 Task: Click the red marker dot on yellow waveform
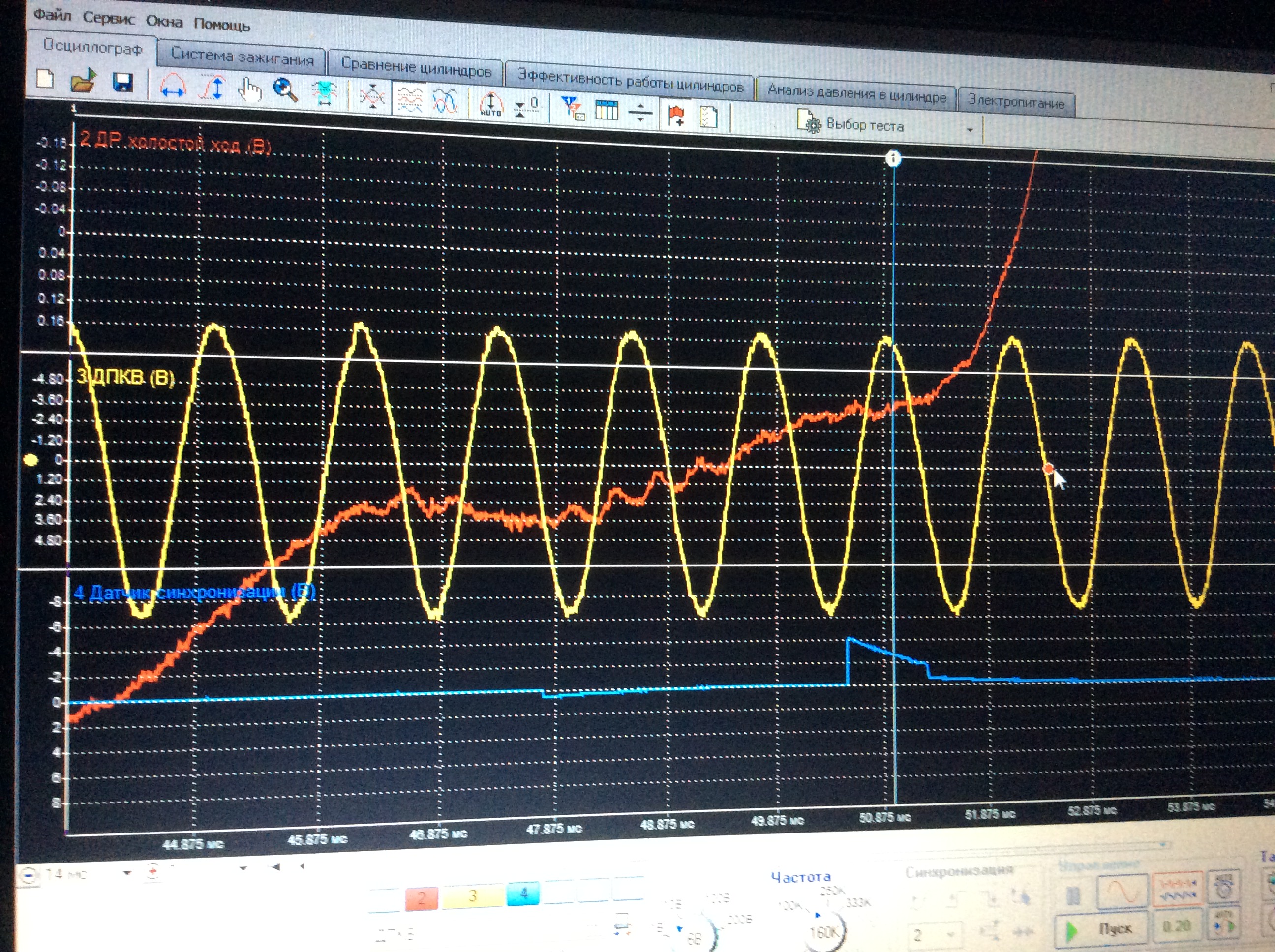point(1048,469)
